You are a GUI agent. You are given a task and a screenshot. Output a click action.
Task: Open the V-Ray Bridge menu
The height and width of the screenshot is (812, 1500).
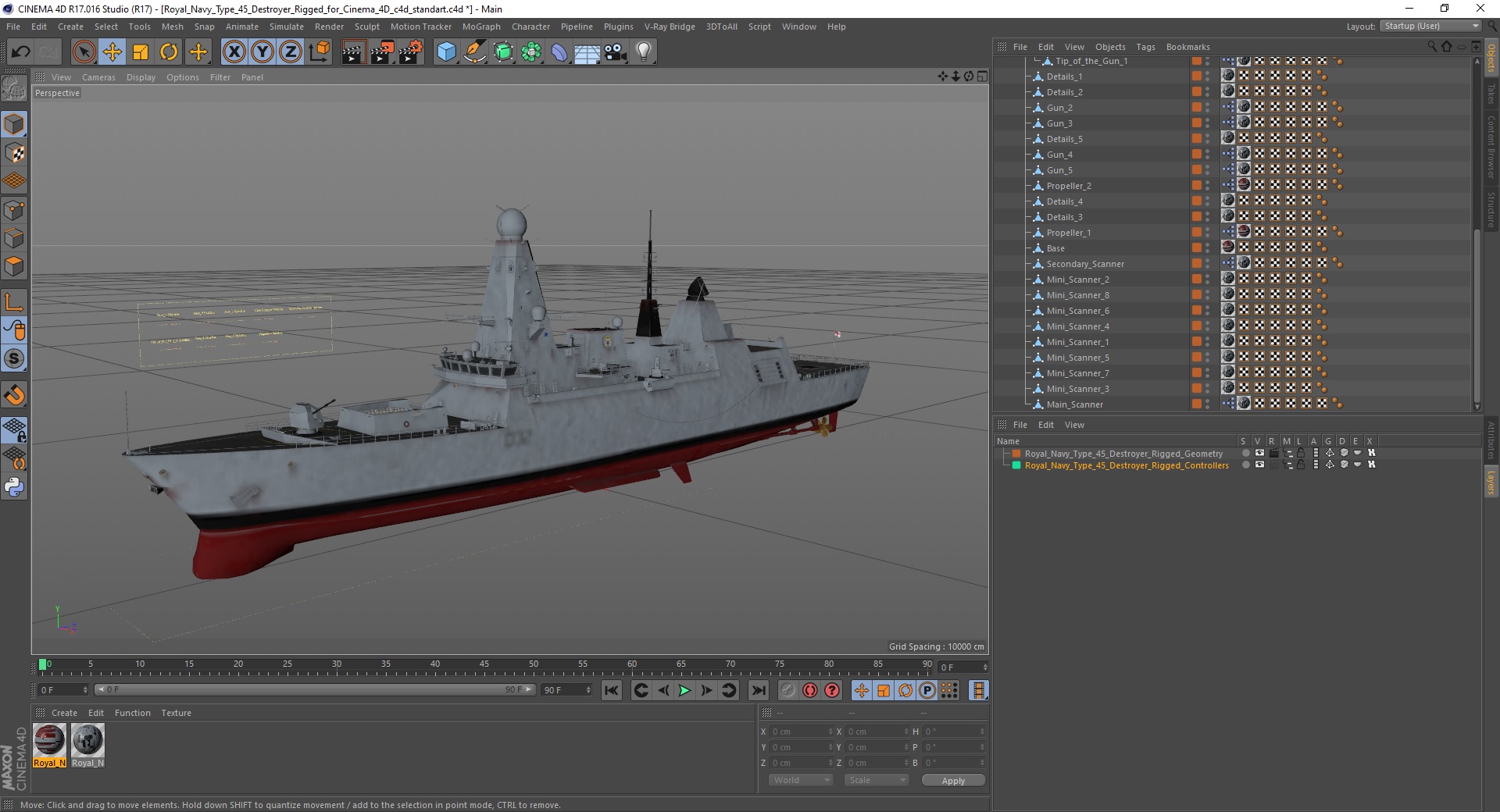tap(670, 27)
